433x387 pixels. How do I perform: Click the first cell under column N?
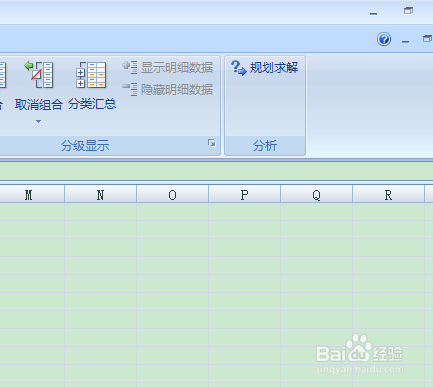tap(100, 212)
